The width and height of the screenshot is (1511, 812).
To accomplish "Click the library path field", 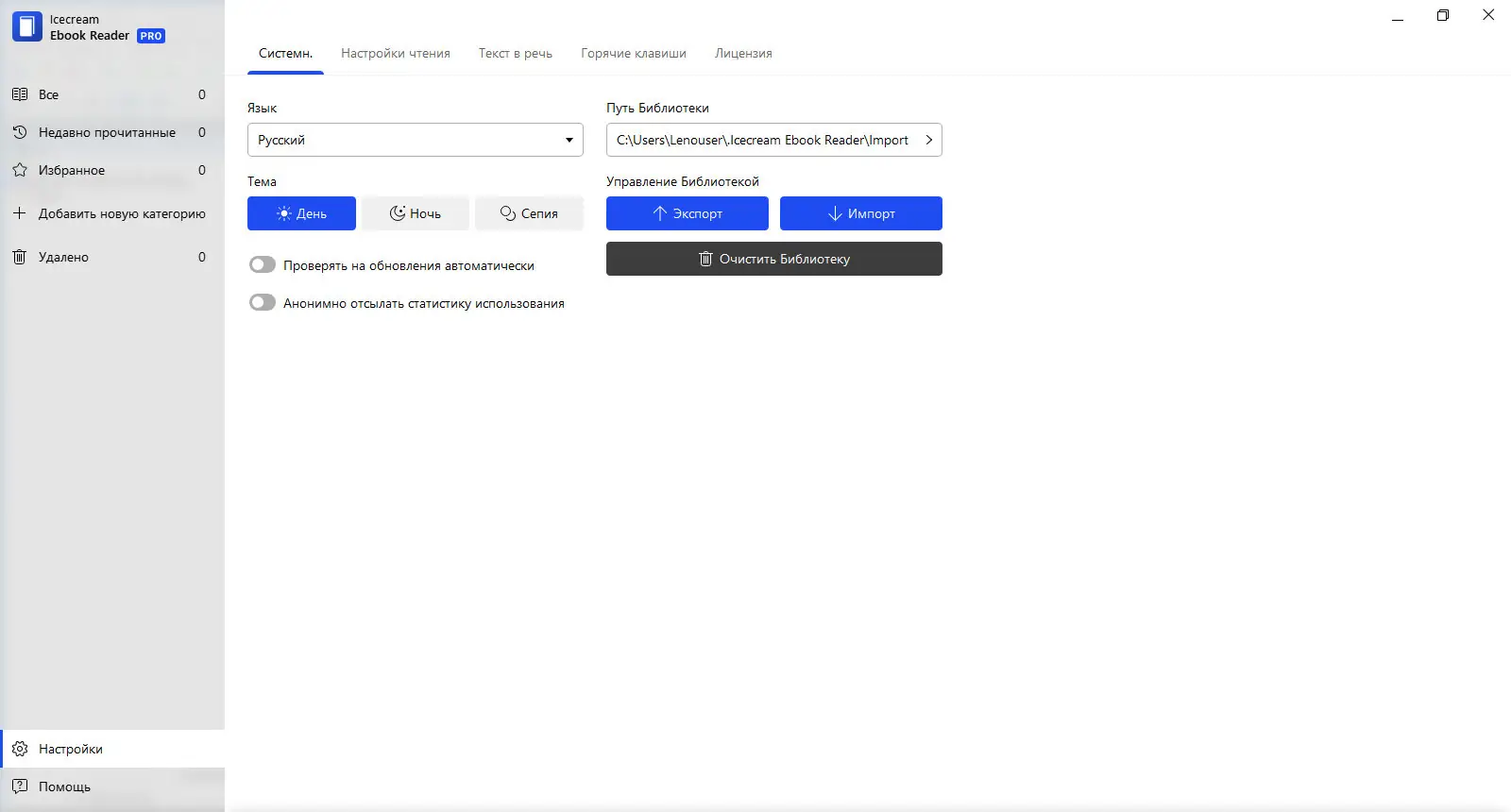I will pos(774,140).
